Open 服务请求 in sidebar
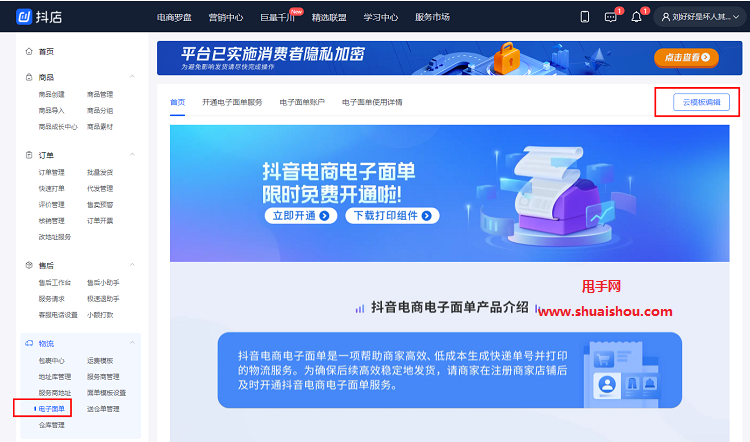Screen dimensions: 750x442 [52, 299]
